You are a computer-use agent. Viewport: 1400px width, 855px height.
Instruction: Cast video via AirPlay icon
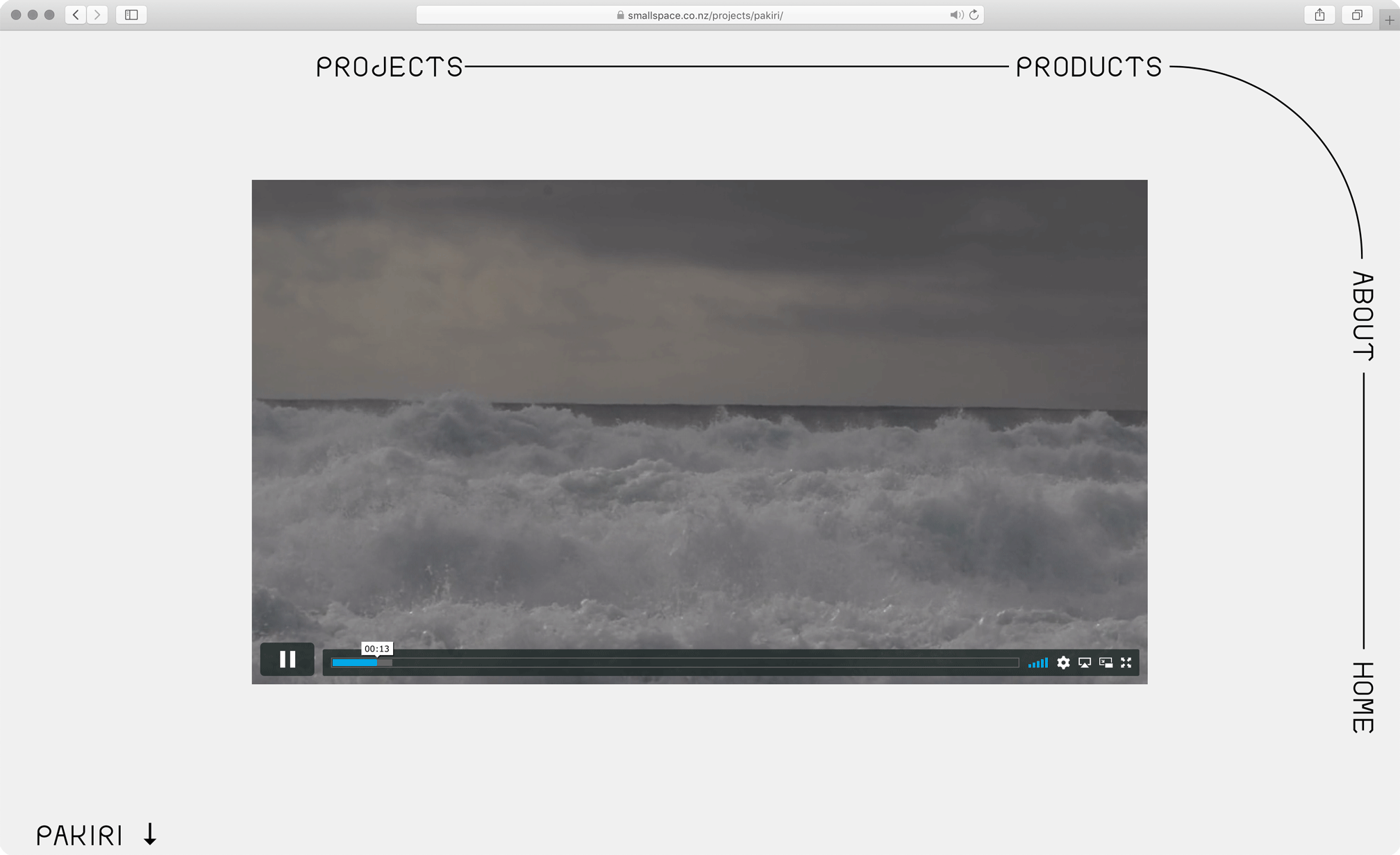[x=1085, y=663]
